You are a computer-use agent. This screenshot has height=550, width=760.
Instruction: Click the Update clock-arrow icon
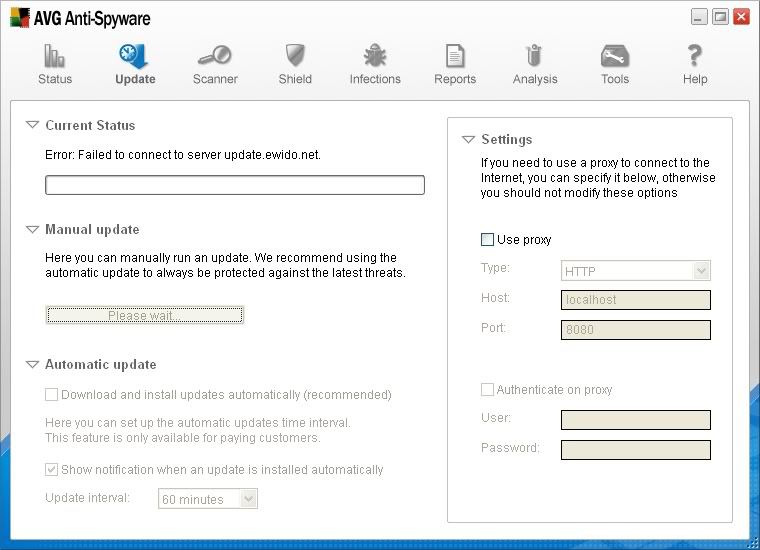[x=134, y=55]
